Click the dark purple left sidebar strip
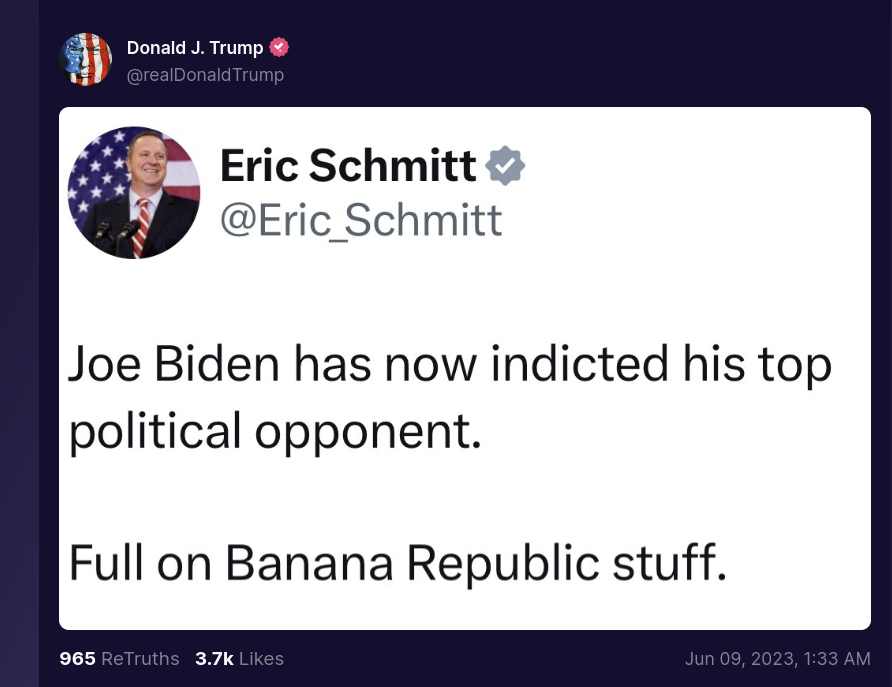 pyautogui.click(x=19, y=344)
